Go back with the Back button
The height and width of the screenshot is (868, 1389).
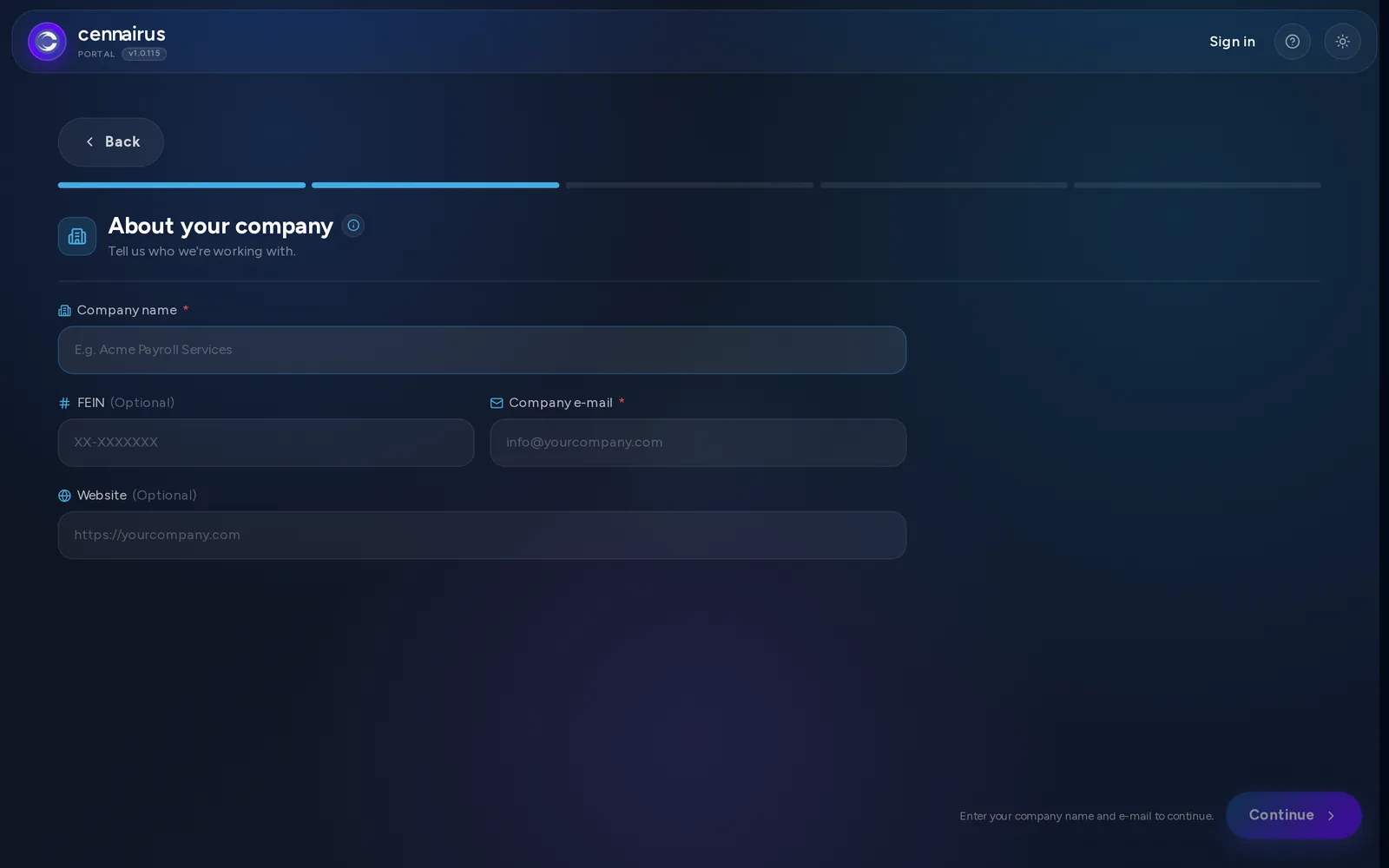pos(111,142)
